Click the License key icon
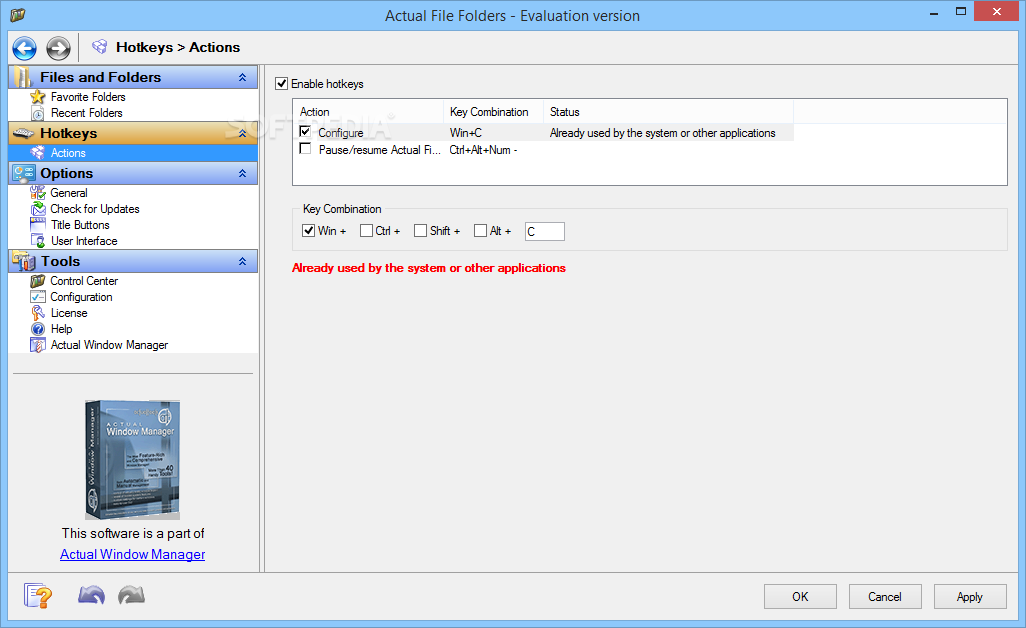Viewport: 1026px width, 628px height. (x=38, y=313)
